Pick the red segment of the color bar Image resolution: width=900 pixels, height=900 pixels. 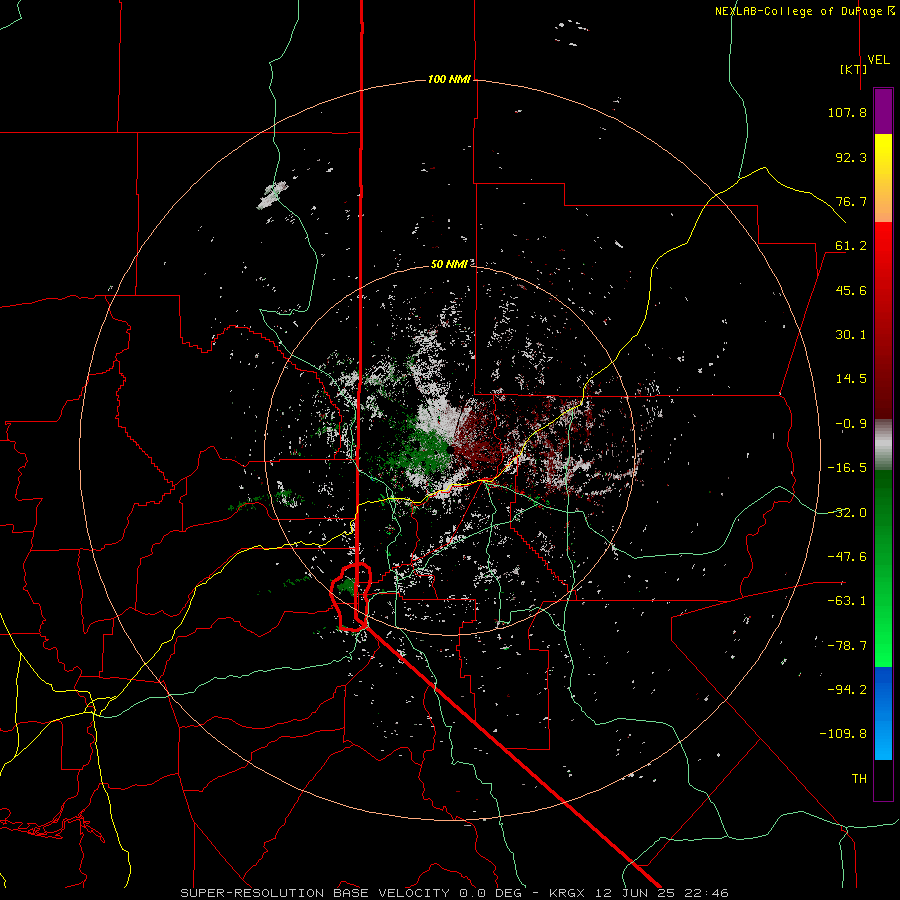click(883, 320)
